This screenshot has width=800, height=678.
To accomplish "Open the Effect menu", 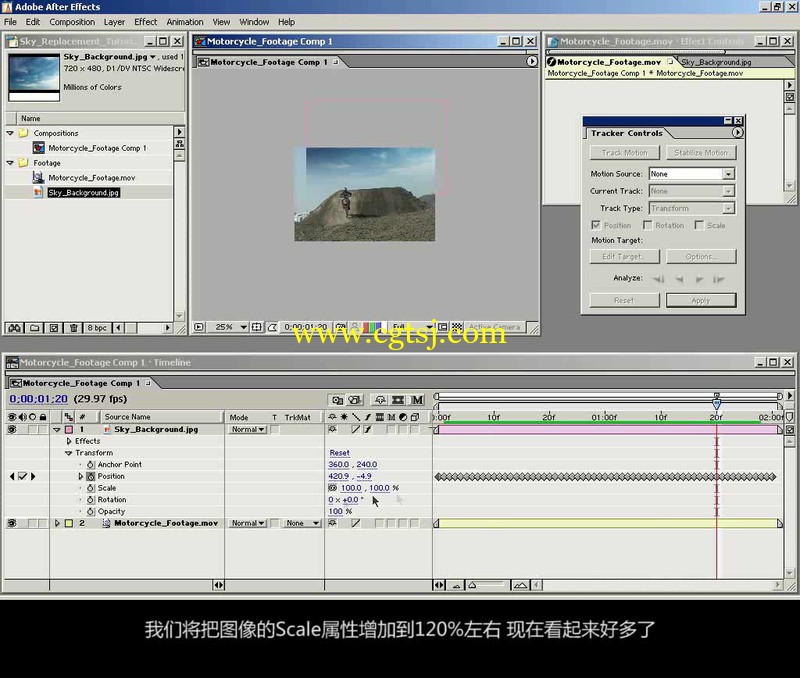I will 145,22.
